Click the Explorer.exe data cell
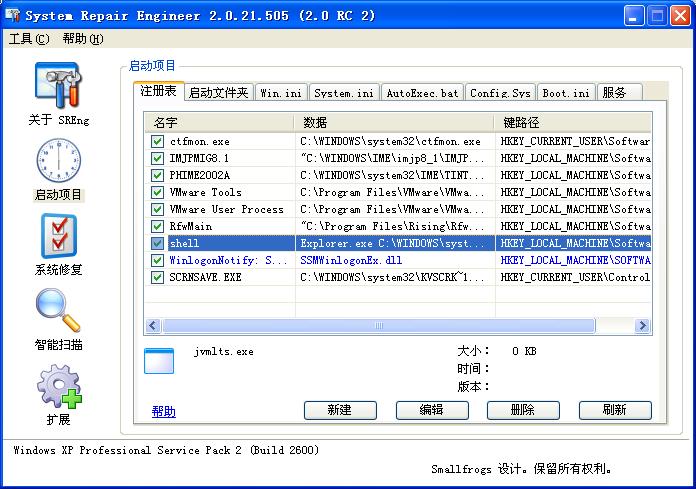 (x=392, y=243)
